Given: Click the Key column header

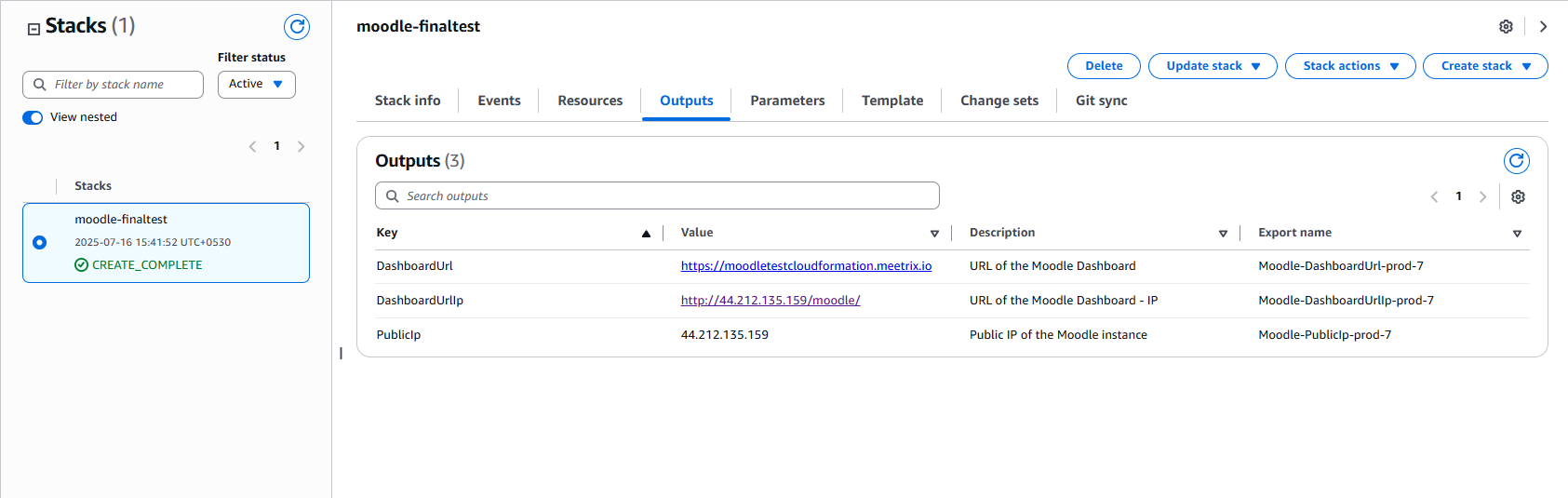Looking at the screenshot, I should [387, 233].
